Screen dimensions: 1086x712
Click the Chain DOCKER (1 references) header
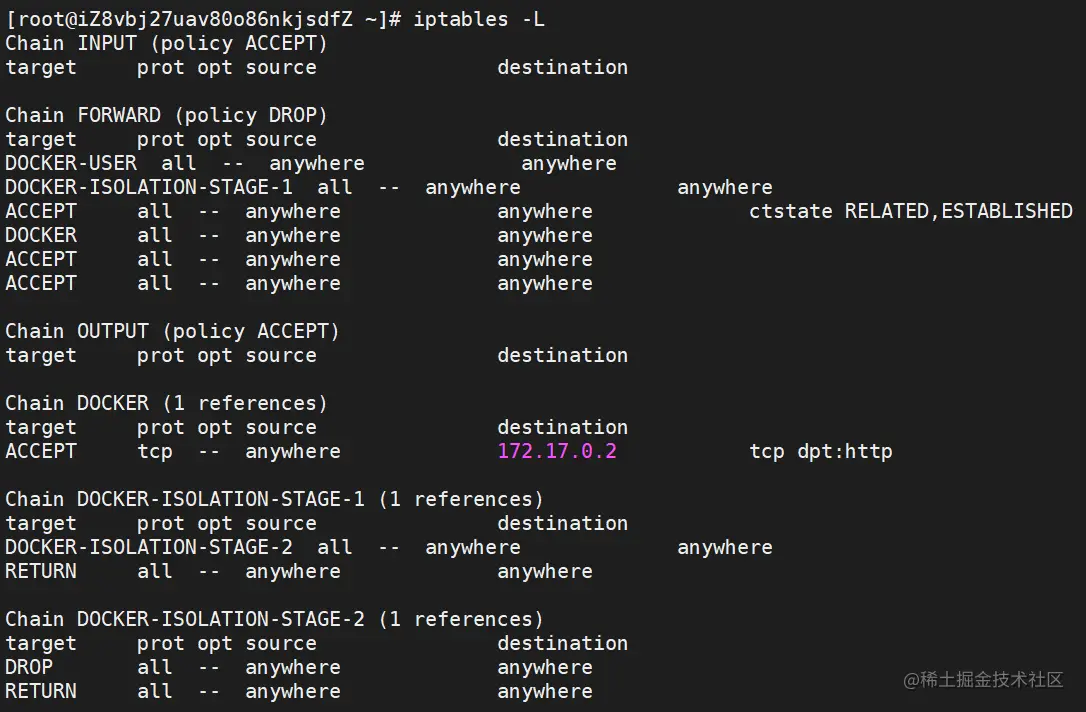(x=166, y=403)
